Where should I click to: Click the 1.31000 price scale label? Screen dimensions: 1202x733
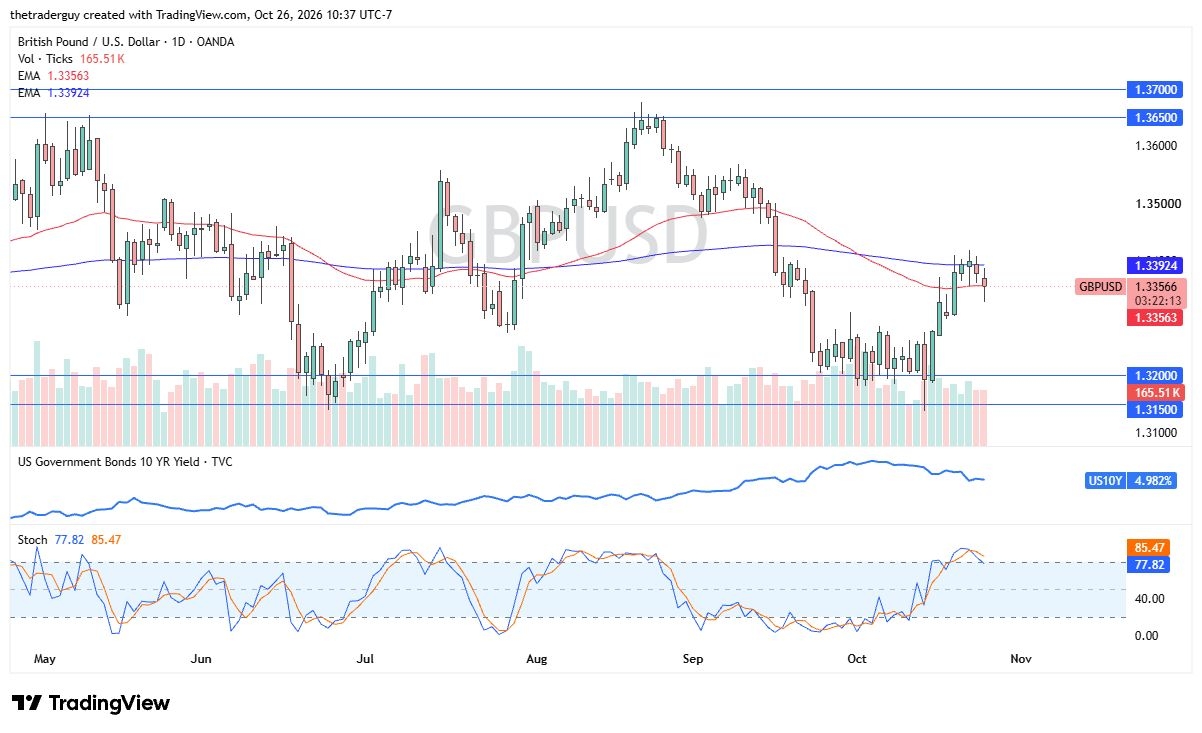click(x=1156, y=433)
